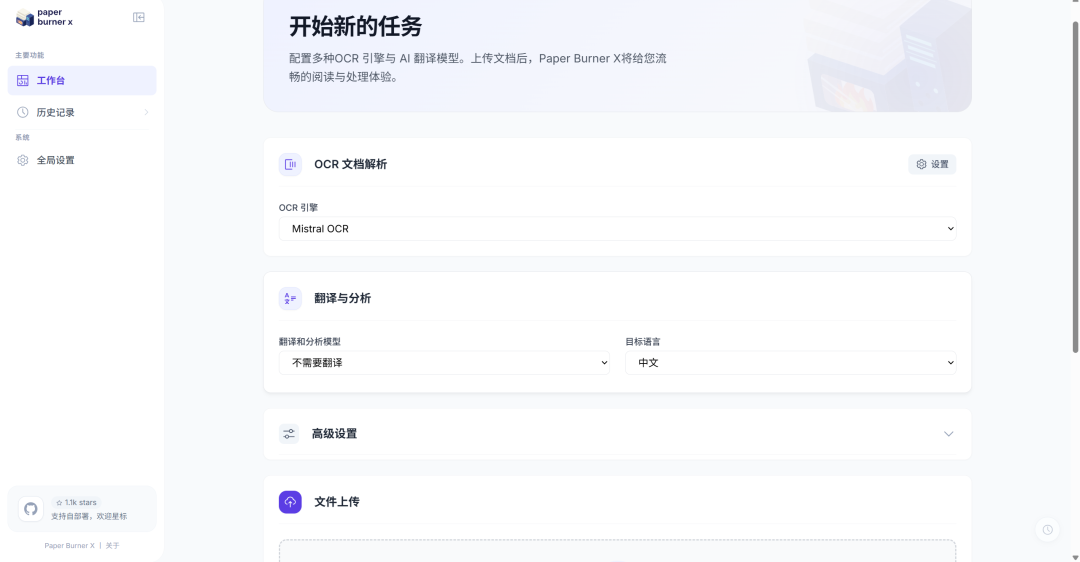Click the 翻译与分析 translation icon
Image resolution: width=1080 pixels, height=562 pixels.
(x=290, y=298)
